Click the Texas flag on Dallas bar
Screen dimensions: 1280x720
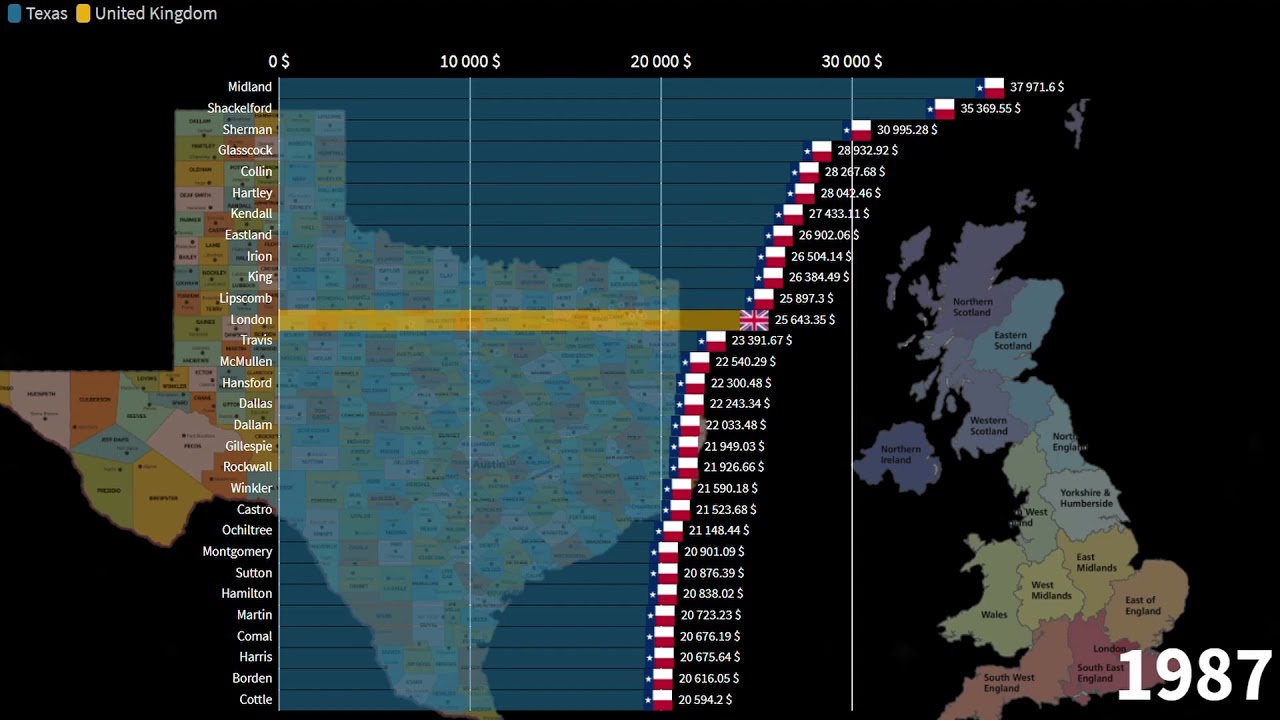(x=689, y=404)
